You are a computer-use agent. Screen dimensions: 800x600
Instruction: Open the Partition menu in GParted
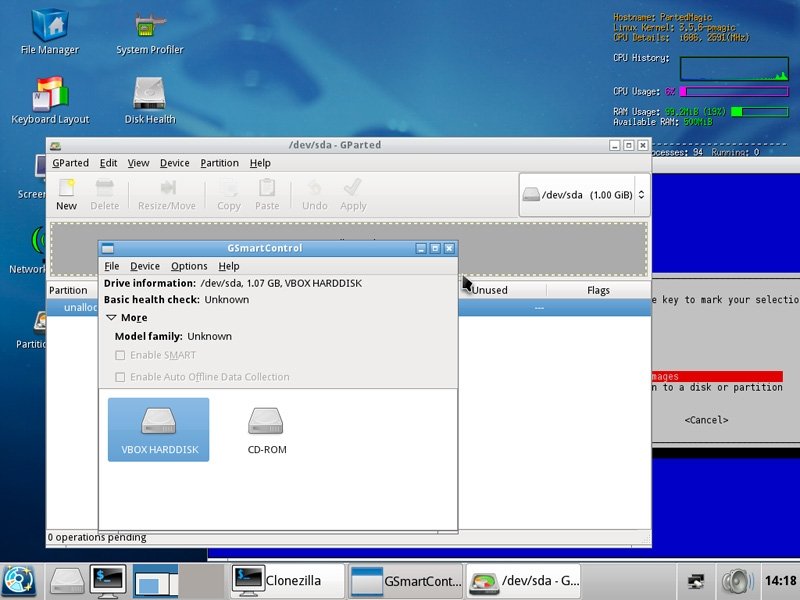click(x=219, y=163)
